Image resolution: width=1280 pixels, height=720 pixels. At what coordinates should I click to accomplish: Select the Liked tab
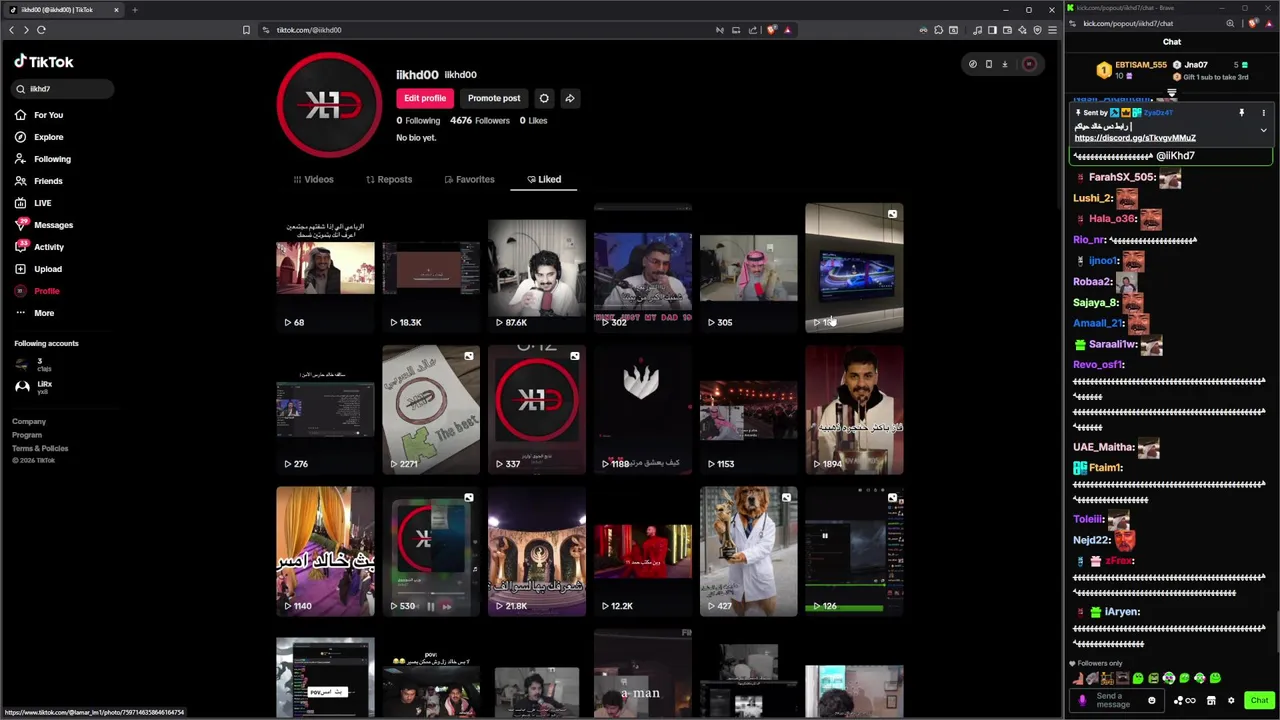coord(544,180)
